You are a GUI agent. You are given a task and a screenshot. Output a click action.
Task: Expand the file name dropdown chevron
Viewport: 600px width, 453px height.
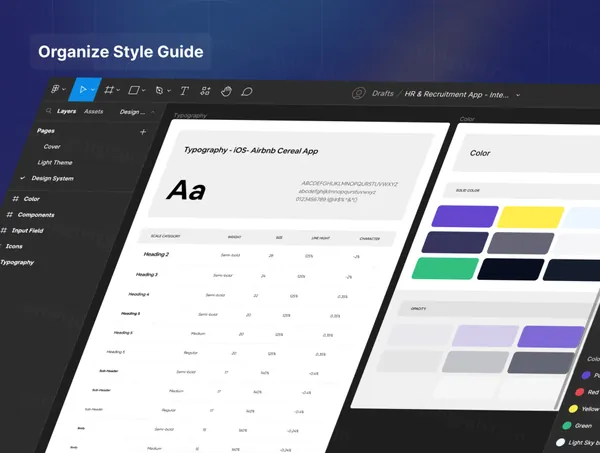tap(518, 95)
